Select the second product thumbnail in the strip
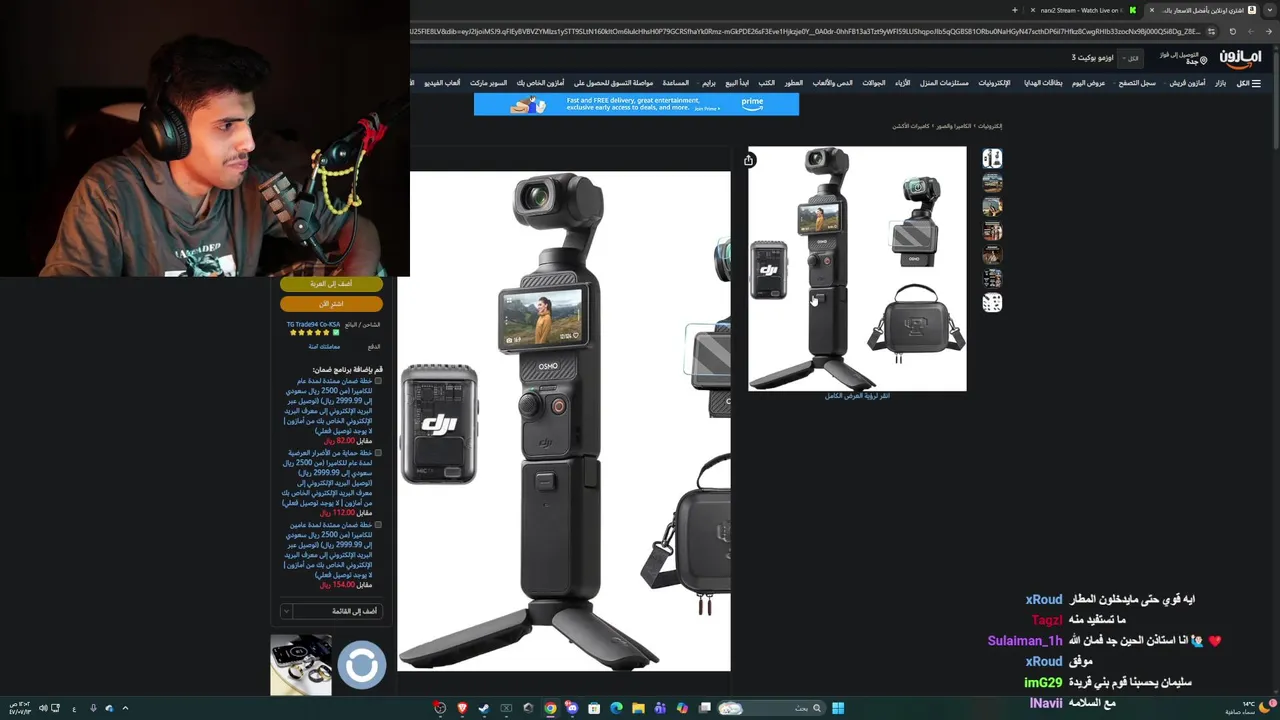The height and width of the screenshot is (720, 1280). coord(992,182)
